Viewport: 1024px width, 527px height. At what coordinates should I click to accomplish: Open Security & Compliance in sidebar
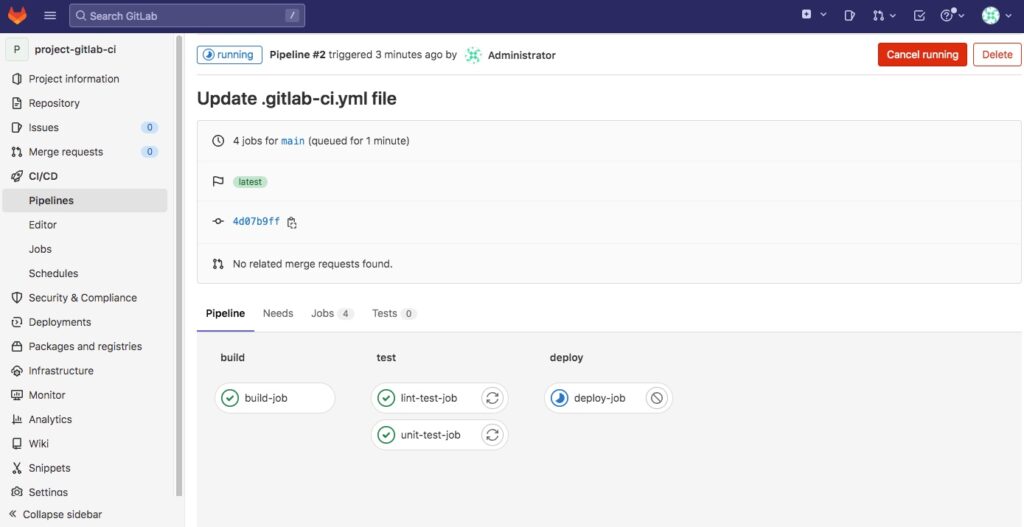pyautogui.click(x=83, y=298)
